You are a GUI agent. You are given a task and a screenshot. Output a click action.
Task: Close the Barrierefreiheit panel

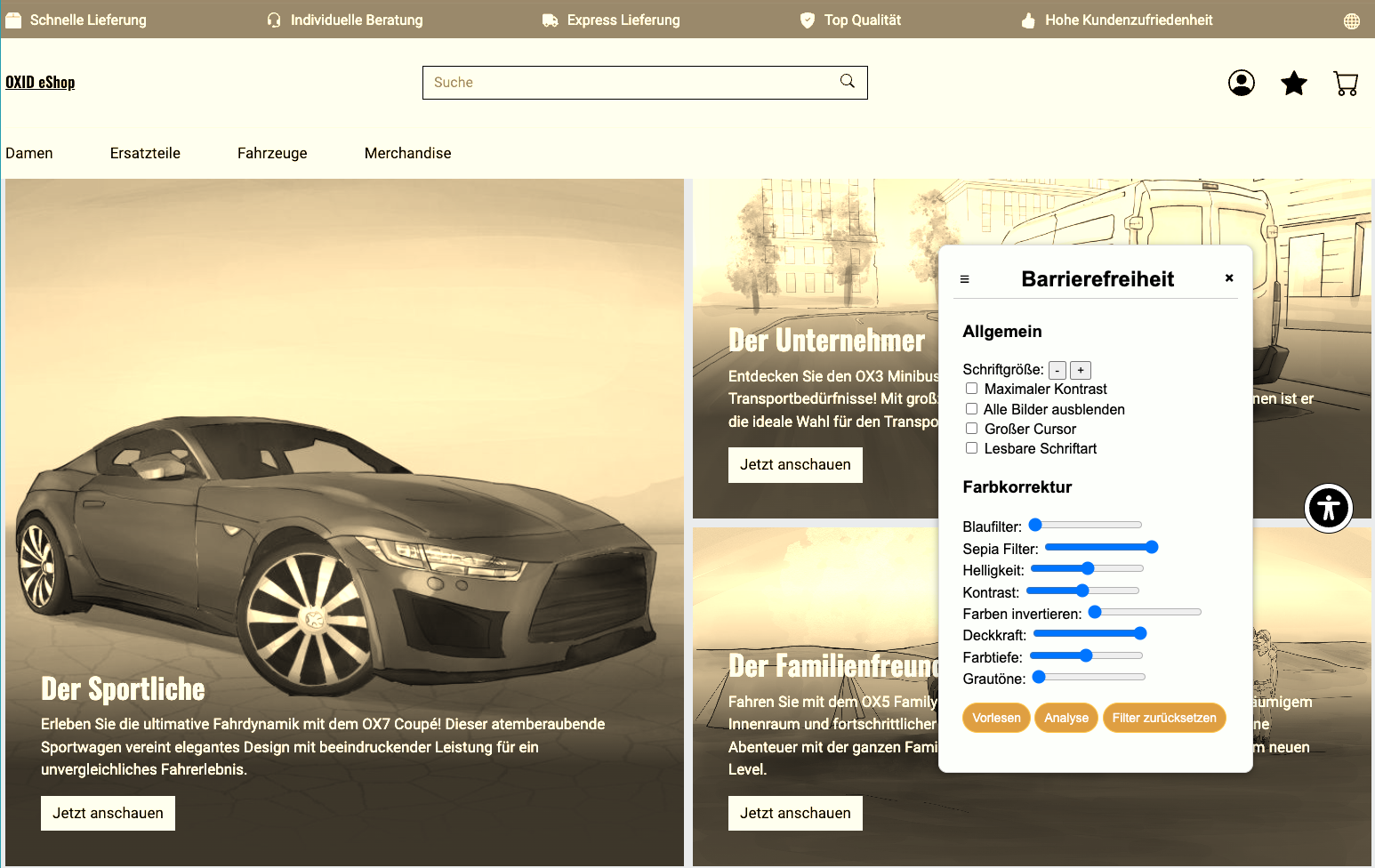point(1229,277)
